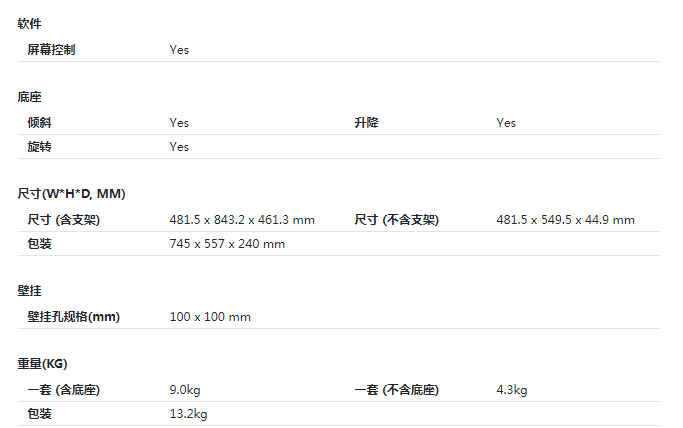Viewport: 683px width, 428px height.
Task: Click the Yes value next to 升降
Action: (506, 122)
